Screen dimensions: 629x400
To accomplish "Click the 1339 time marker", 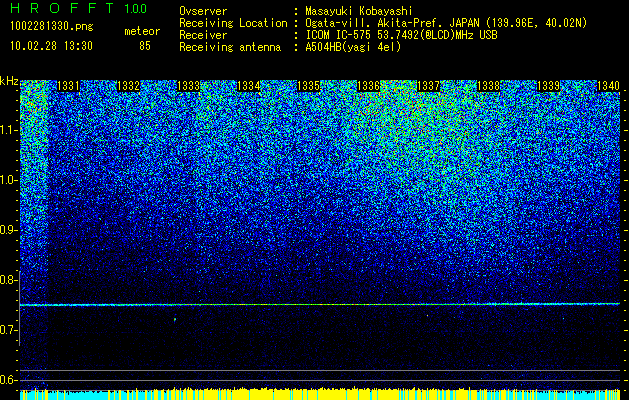I will pos(548,86).
